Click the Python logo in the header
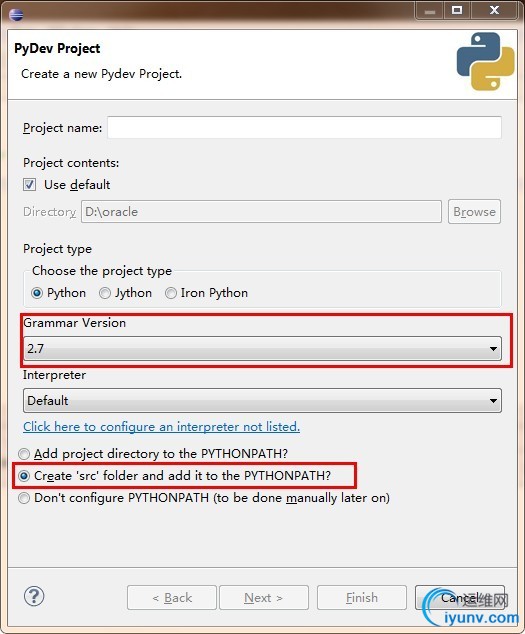The image size is (525, 634). pos(485,61)
